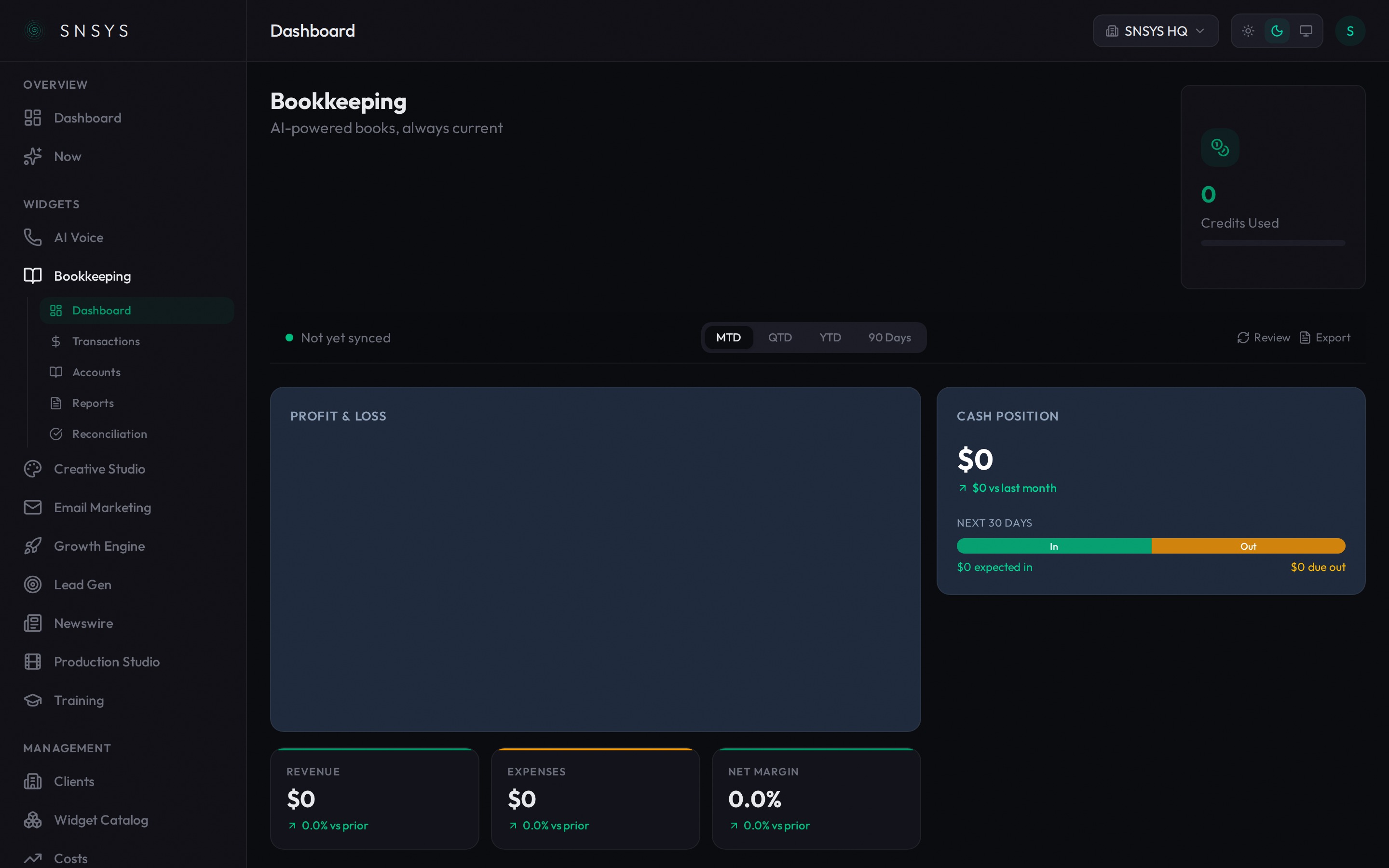The height and width of the screenshot is (868, 1389).
Task: Open the Transactions page under Bookkeeping
Action: pos(106,341)
